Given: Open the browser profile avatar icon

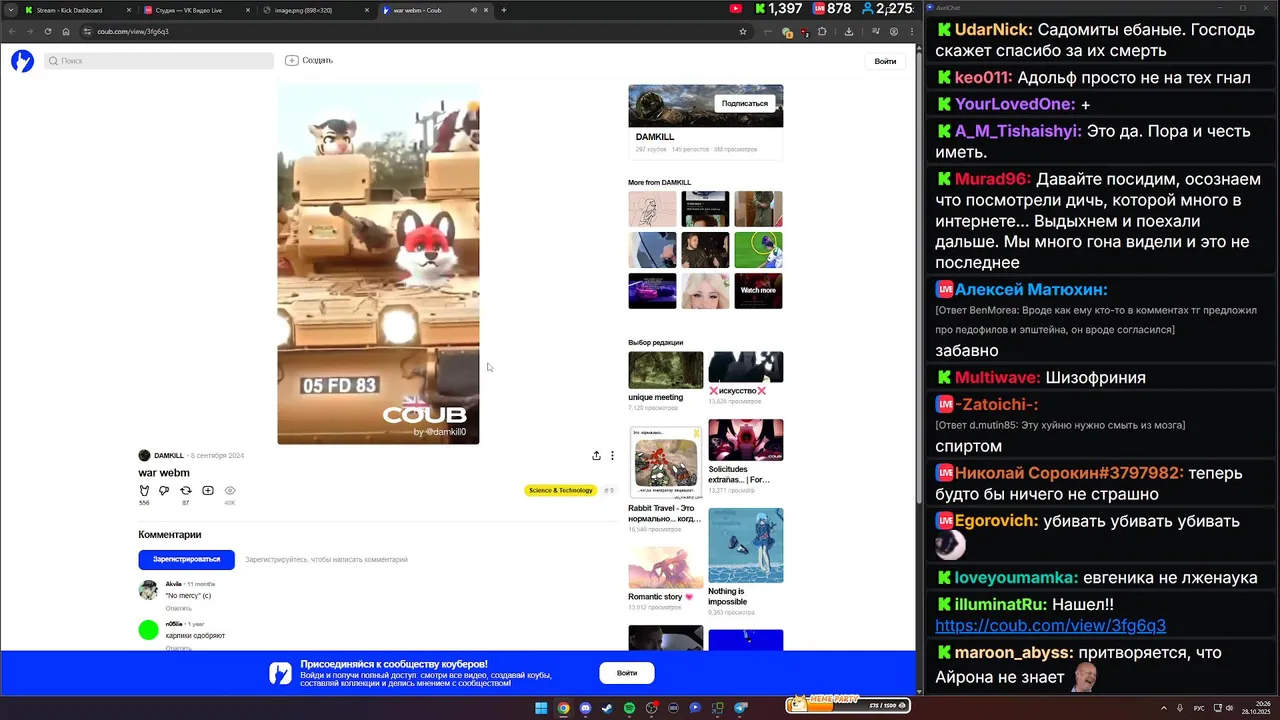Looking at the screenshot, I should point(893,31).
